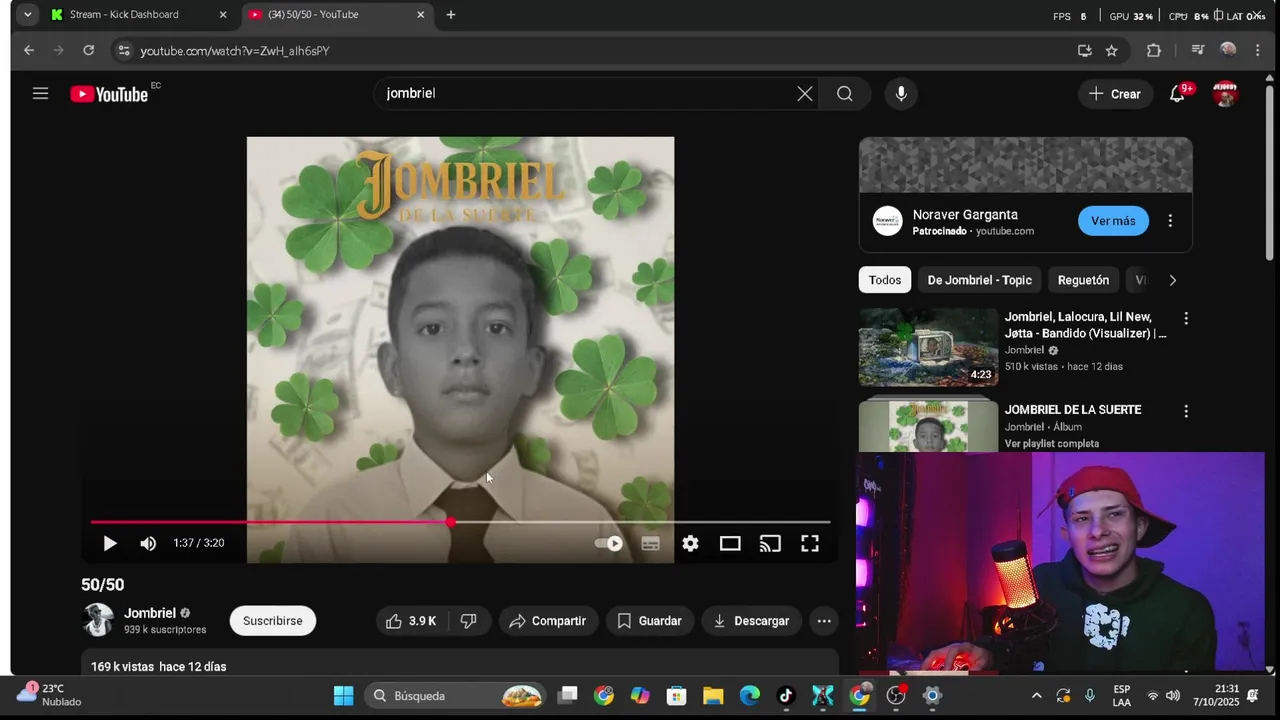This screenshot has width=1280, height=720.
Task: Toggle subtitles in the video player
Action: coord(650,543)
